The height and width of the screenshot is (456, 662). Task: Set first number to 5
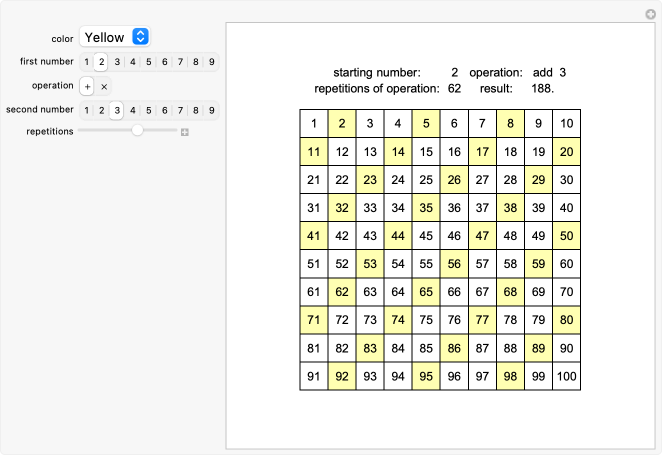click(x=149, y=62)
